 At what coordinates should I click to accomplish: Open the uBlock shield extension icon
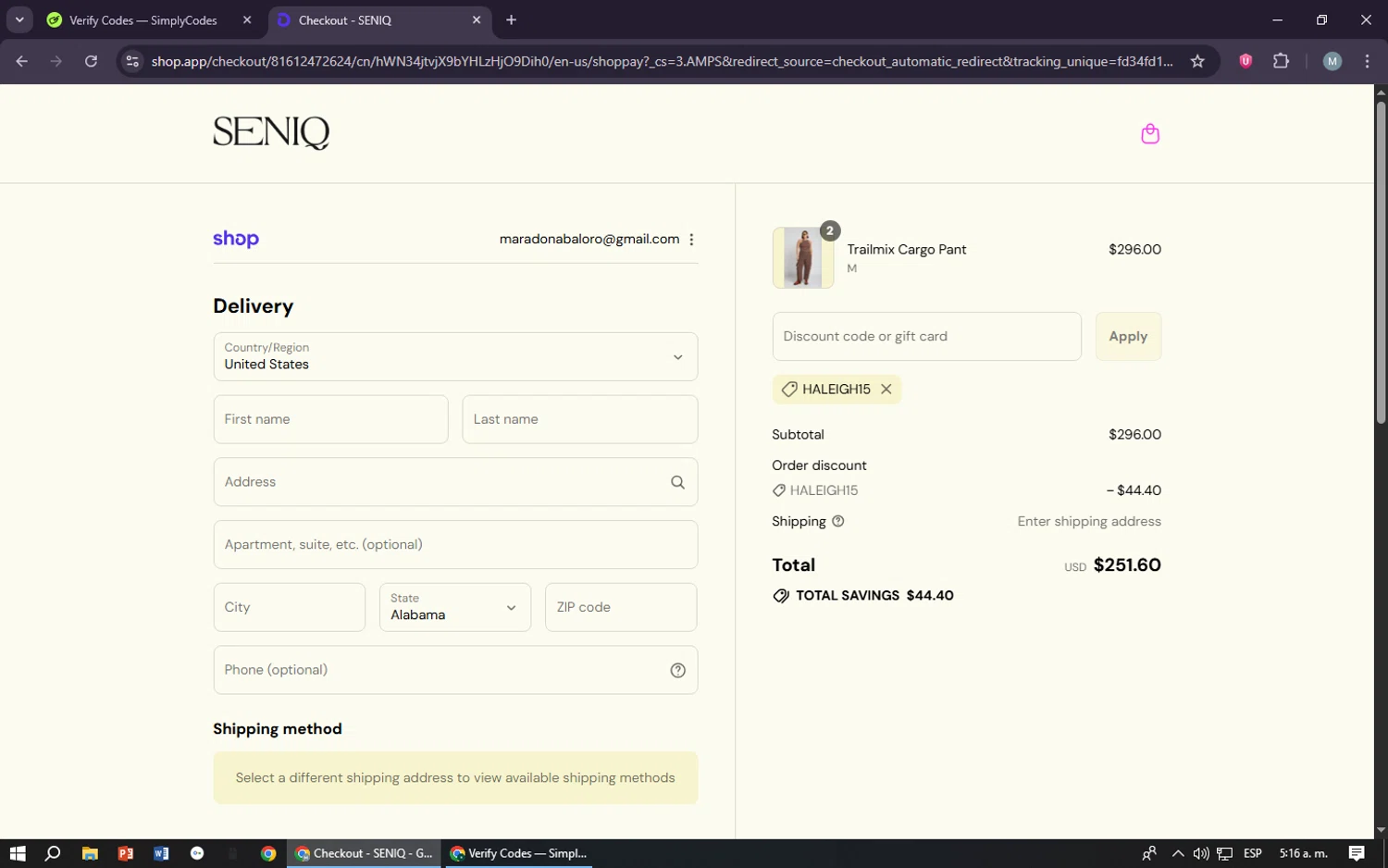coord(1245,61)
